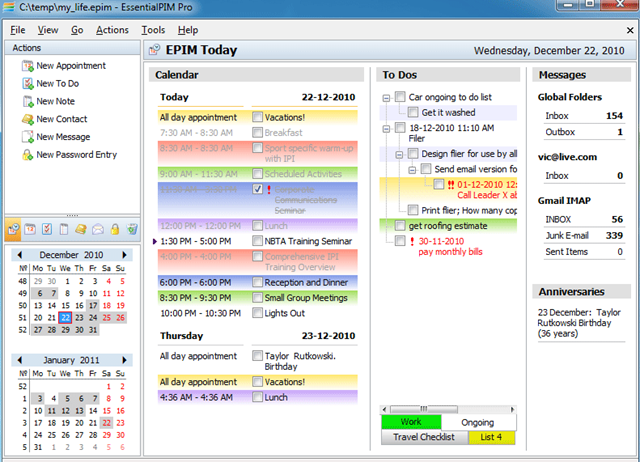Click the New To Do icon
Image resolution: width=640 pixels, height=462 pixels.
(x=28, y=84)
